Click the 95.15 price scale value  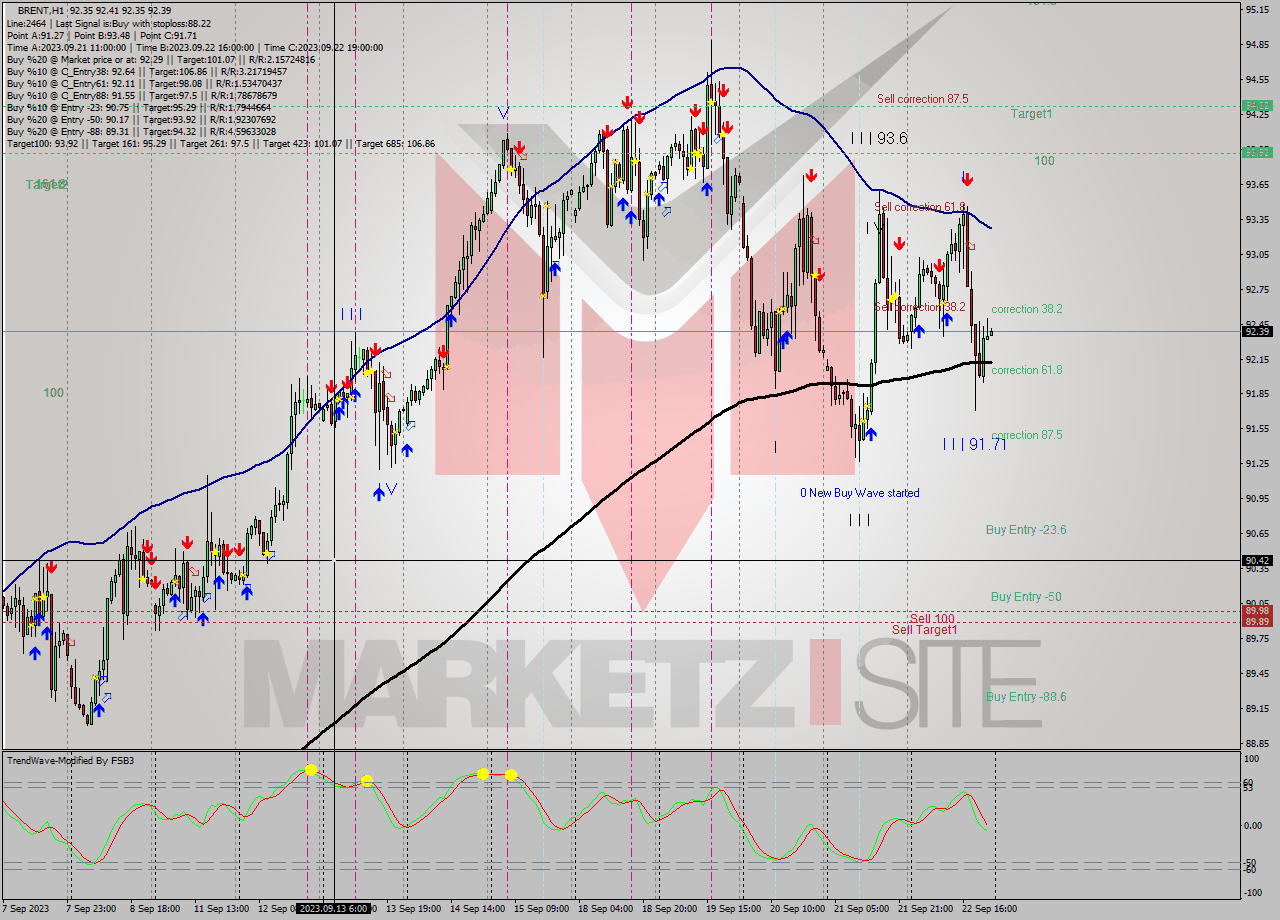coord(1257,9)
